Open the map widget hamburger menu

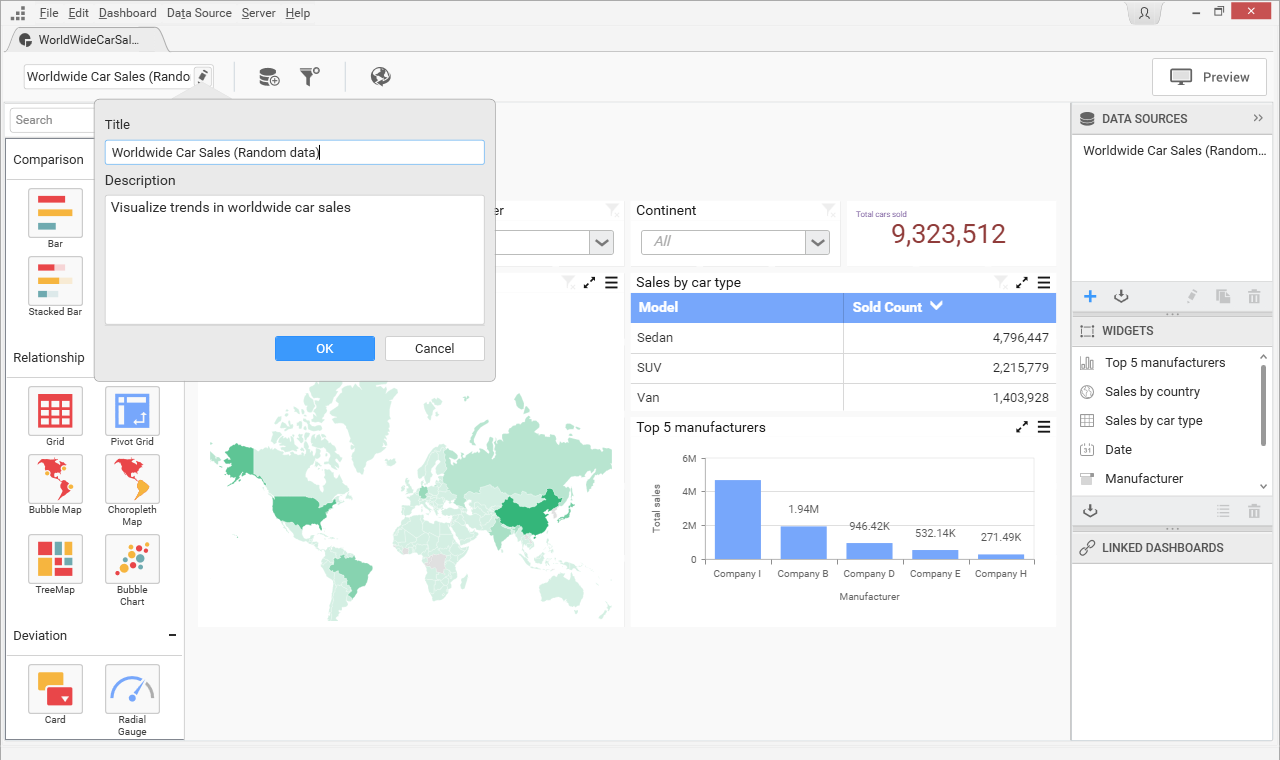pos(612,283)
